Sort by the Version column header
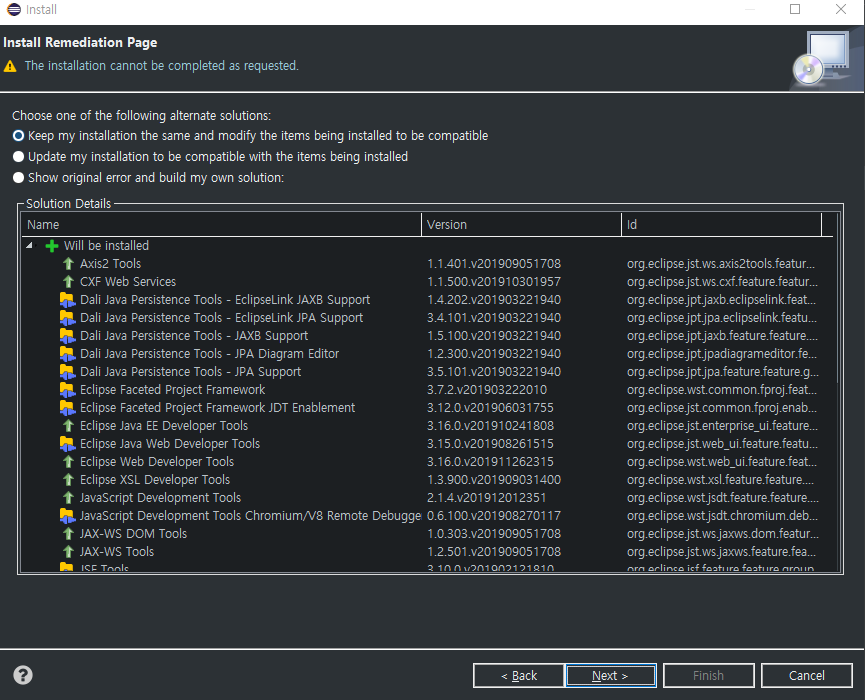 pos(521,225)
